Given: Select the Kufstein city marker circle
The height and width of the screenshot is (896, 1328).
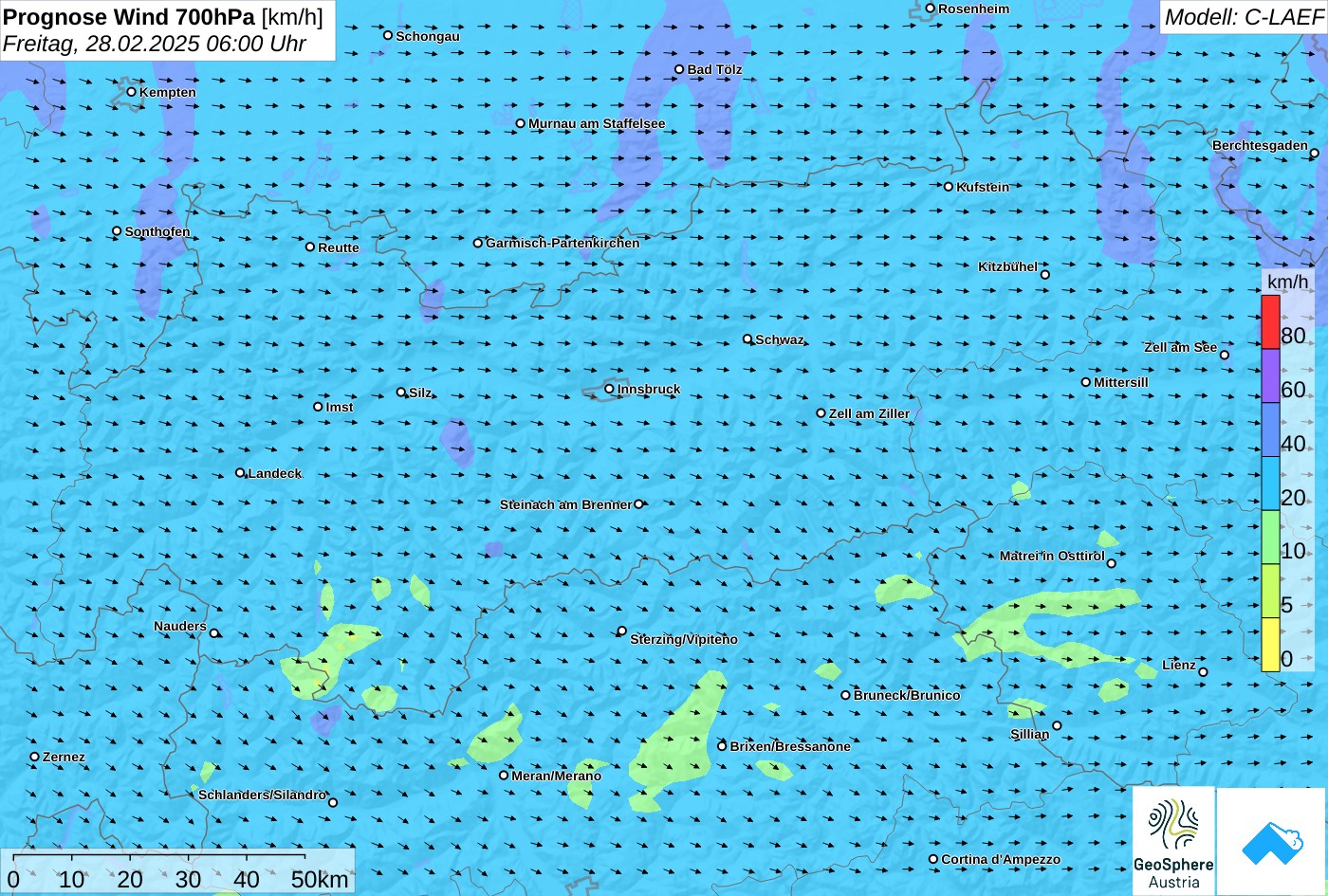Looking at the screenshot, I should (x=948, y=187).
